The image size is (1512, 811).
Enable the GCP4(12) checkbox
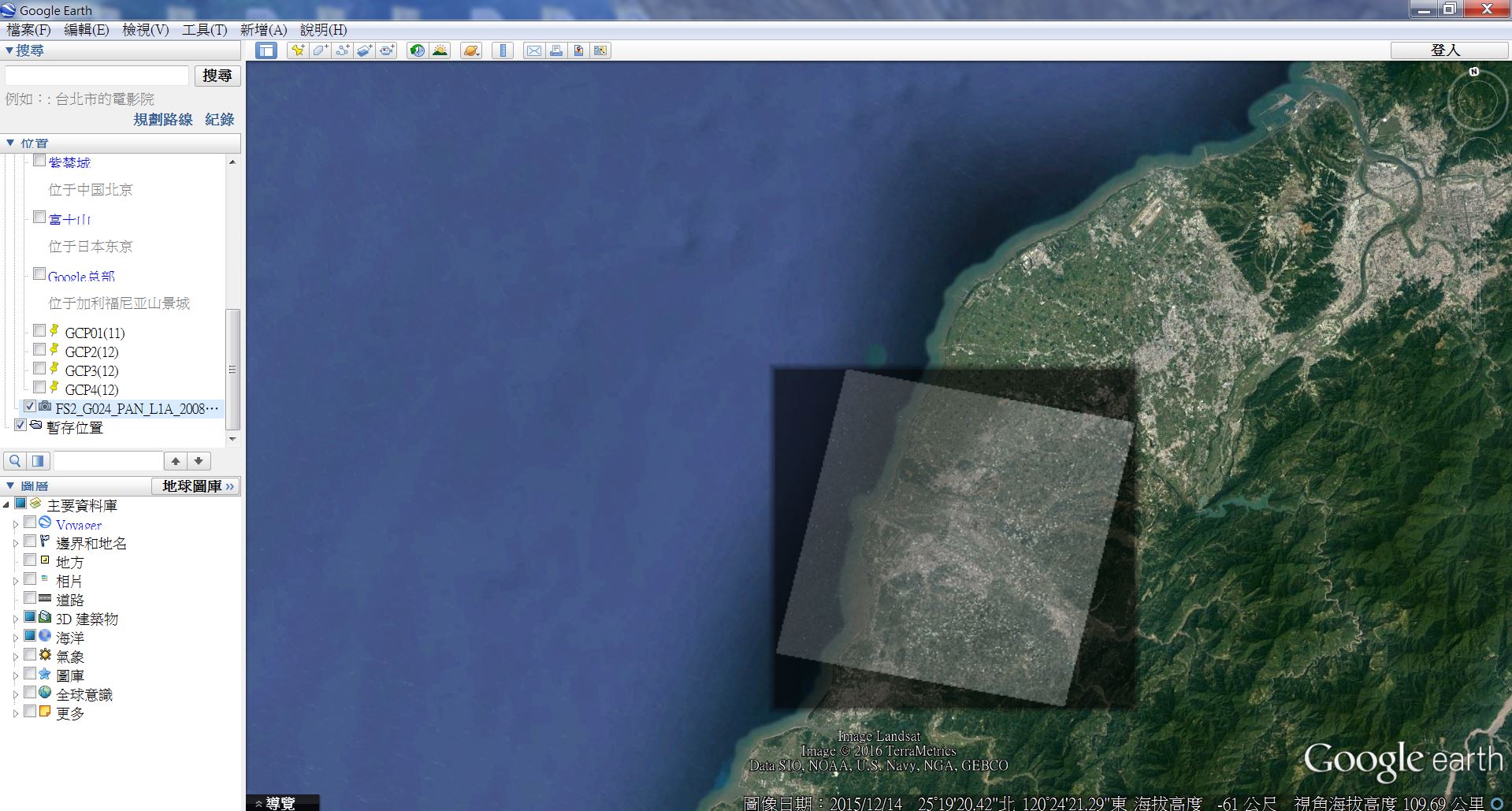(39, 388)
